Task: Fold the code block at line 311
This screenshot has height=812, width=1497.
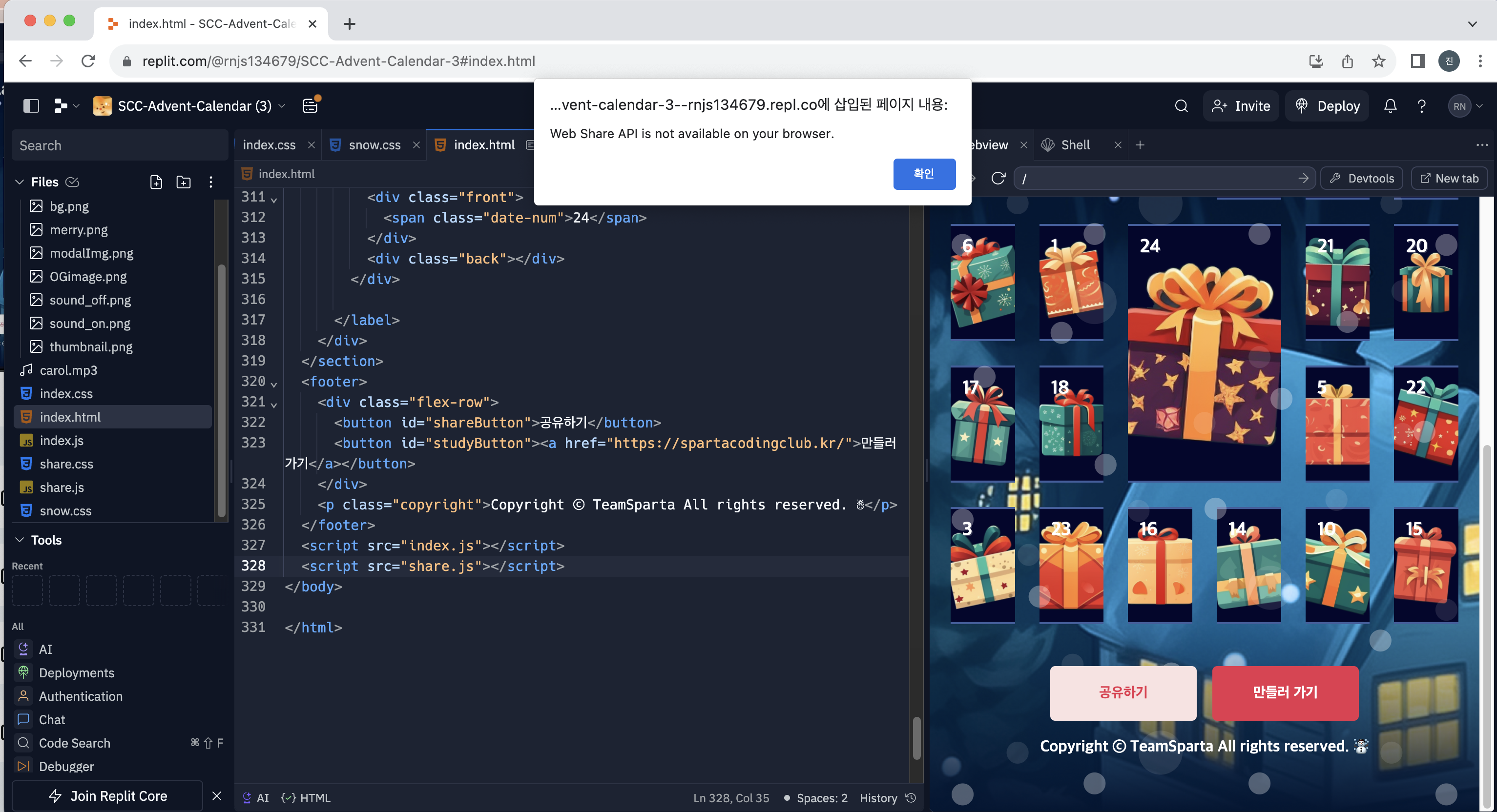Action: (274, 199)
